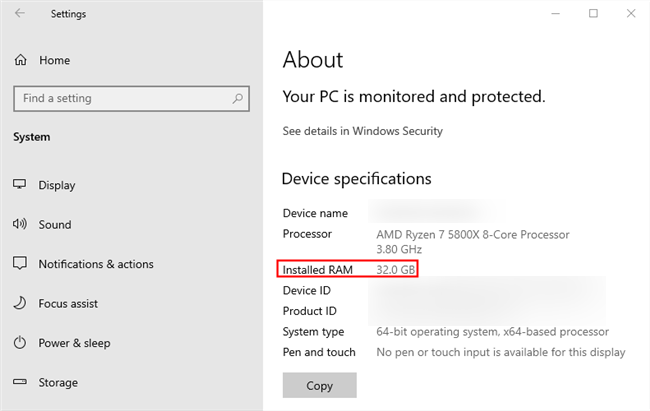This screenshot has width=650, height=411.
Task: Select the Focus assist moon icon
Action: pos(20,303)
